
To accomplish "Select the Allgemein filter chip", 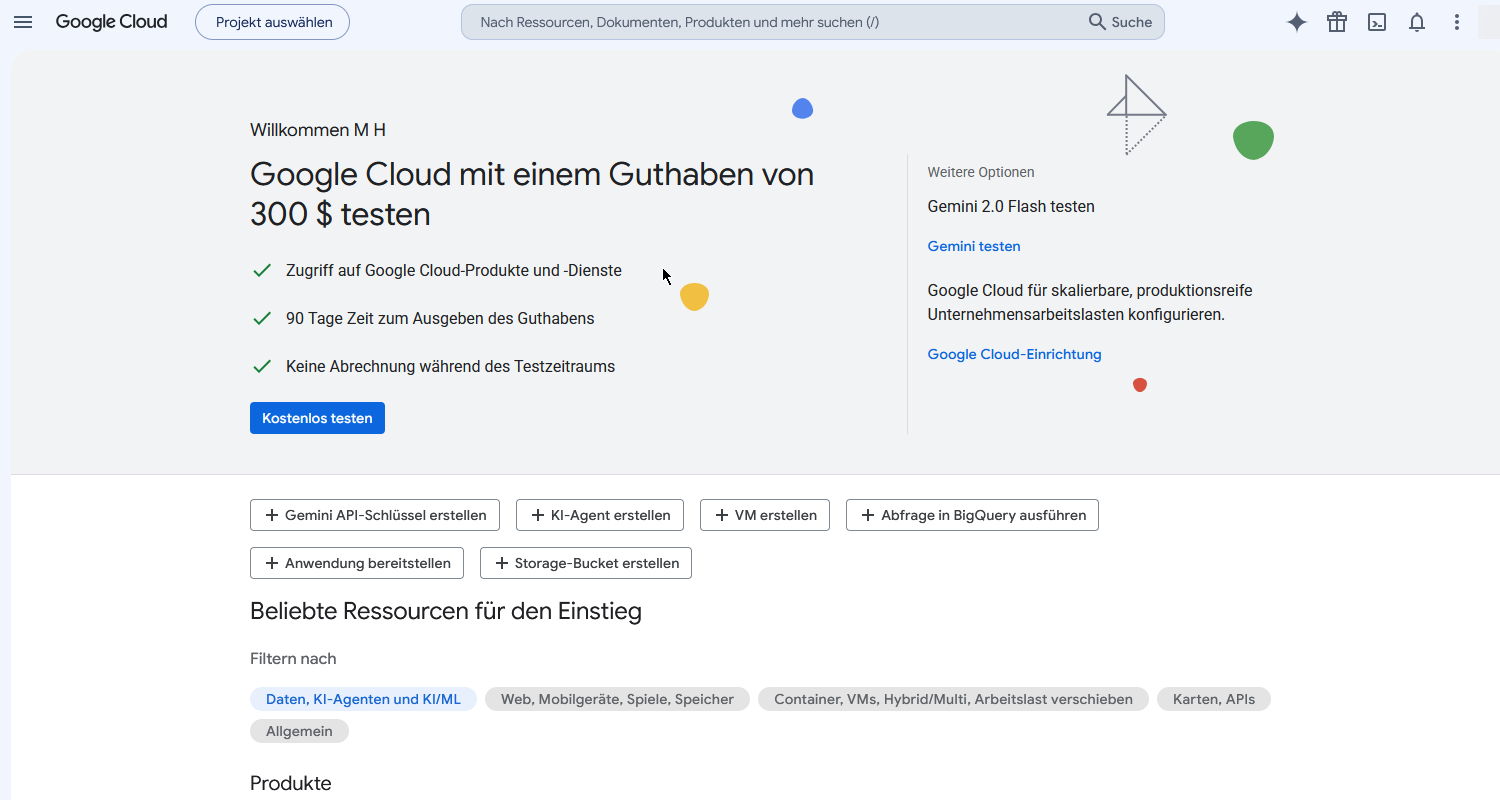I will [299, 731].
